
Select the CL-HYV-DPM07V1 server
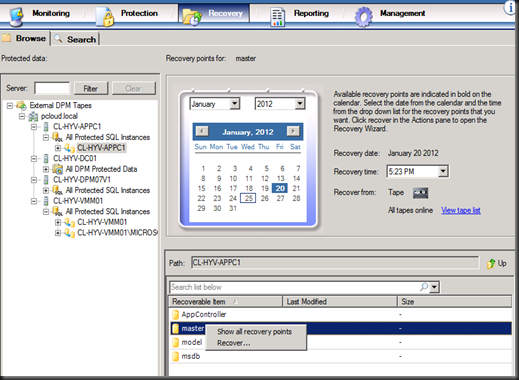pos(82,180)
